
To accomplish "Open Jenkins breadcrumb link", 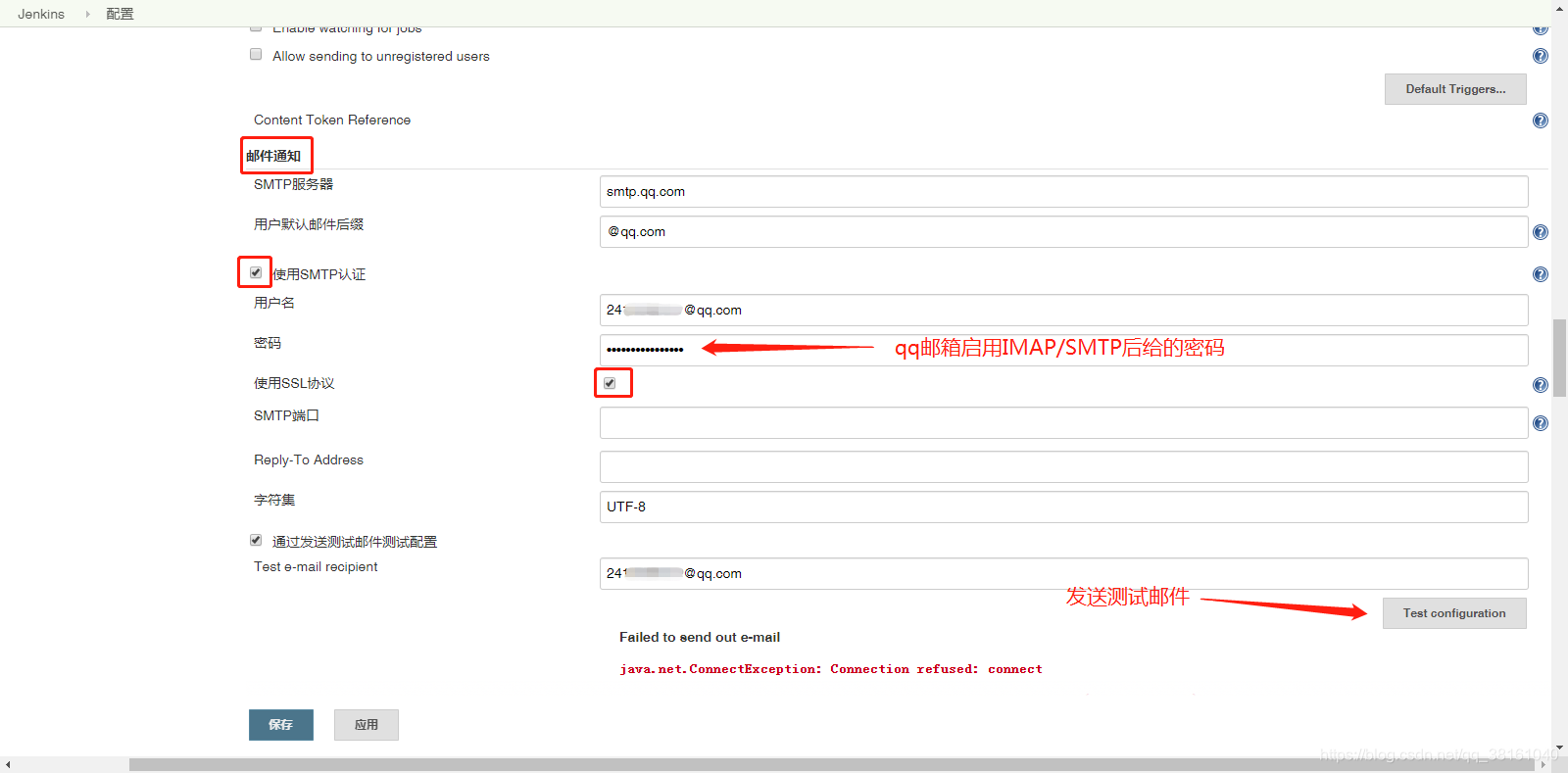I will (41, 14).
